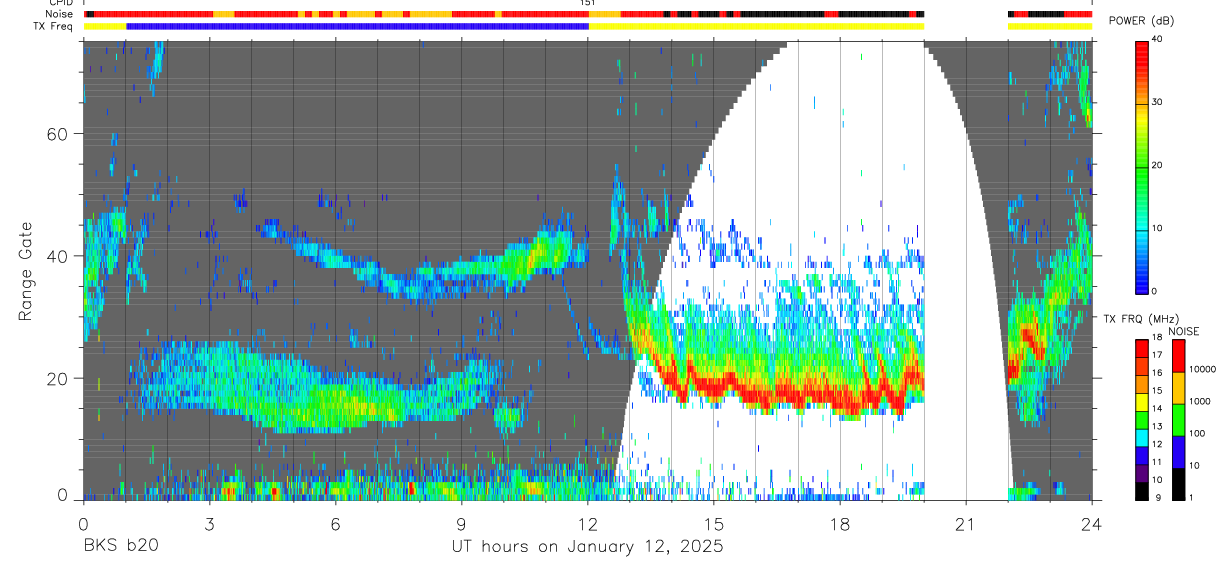The width and height of the screenshot is (1228, 567).
Task: Click hour tick label "24" on time axis
Action: click(1092, 524)
